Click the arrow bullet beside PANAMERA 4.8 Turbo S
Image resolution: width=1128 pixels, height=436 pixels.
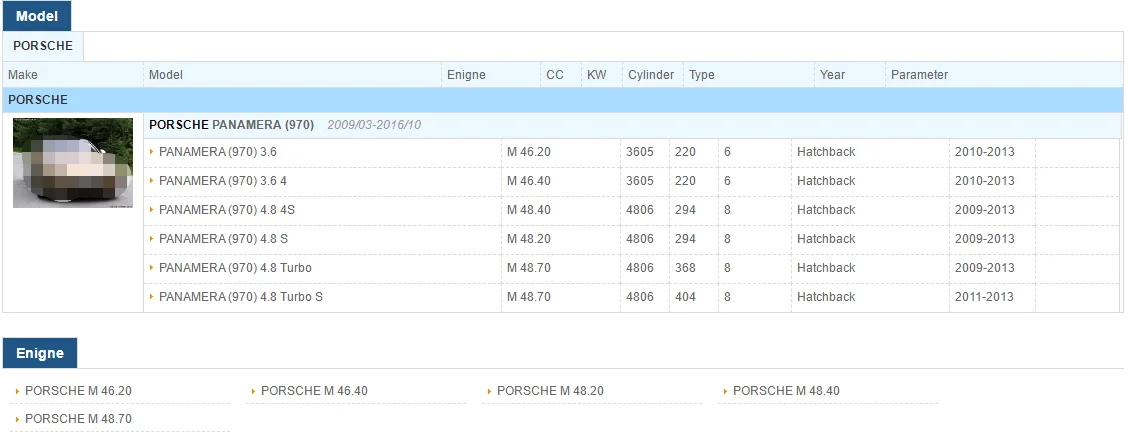click(152, 296)
